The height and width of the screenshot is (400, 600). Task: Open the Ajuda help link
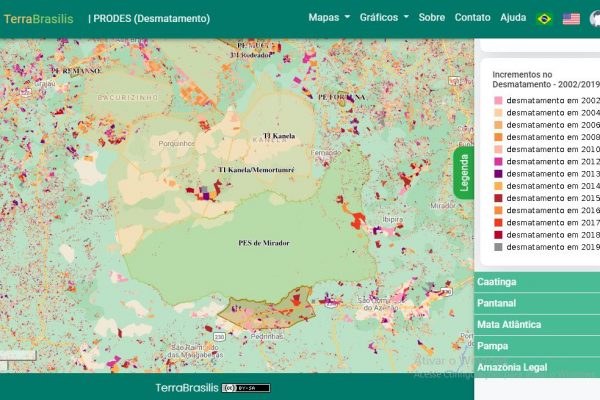513,18
